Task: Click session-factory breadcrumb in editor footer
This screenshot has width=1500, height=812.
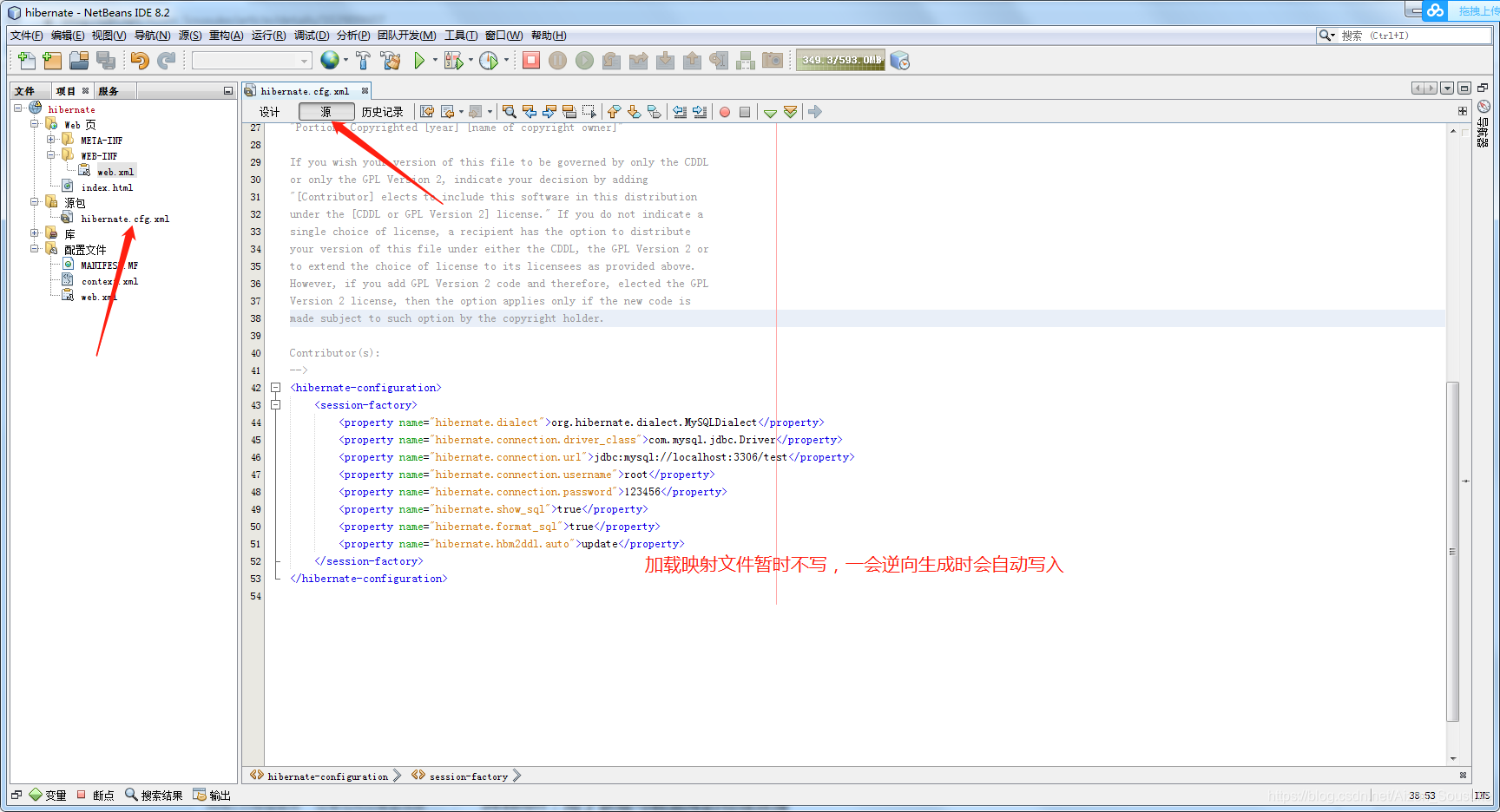Action: pyautogui.click(x=468, y=776)
